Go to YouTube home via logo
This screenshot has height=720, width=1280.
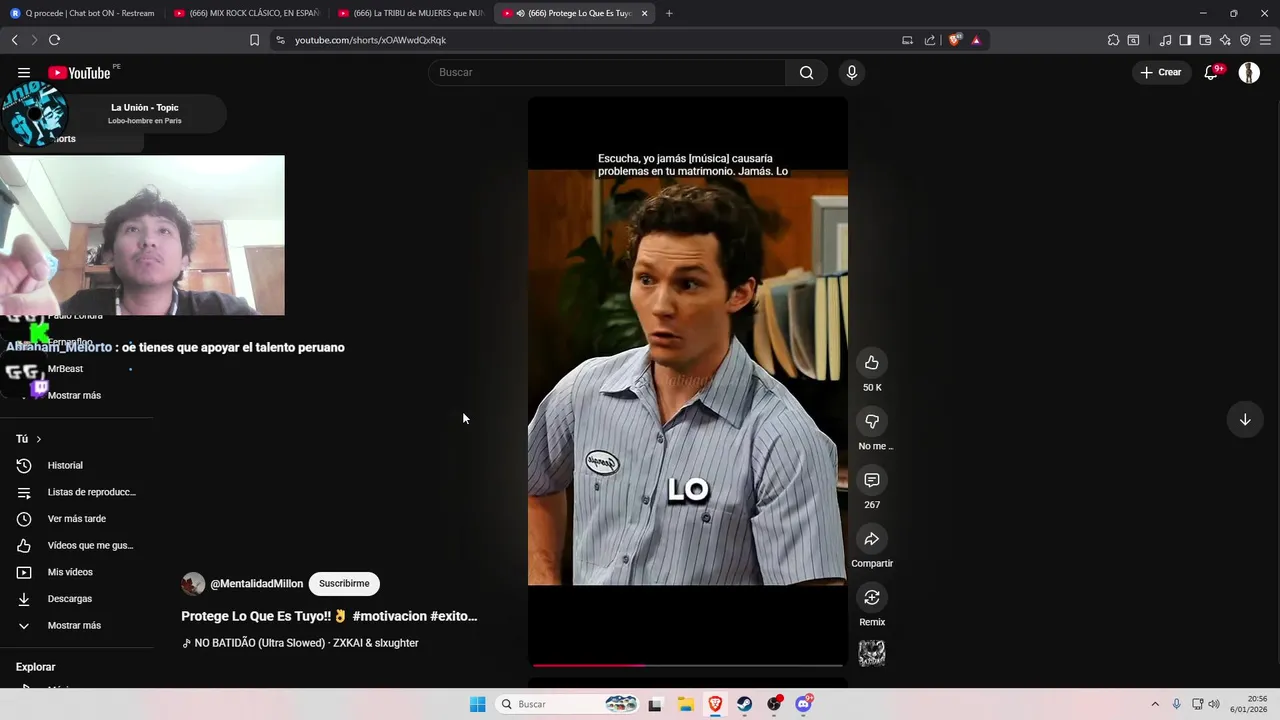(x=79, y=72)
